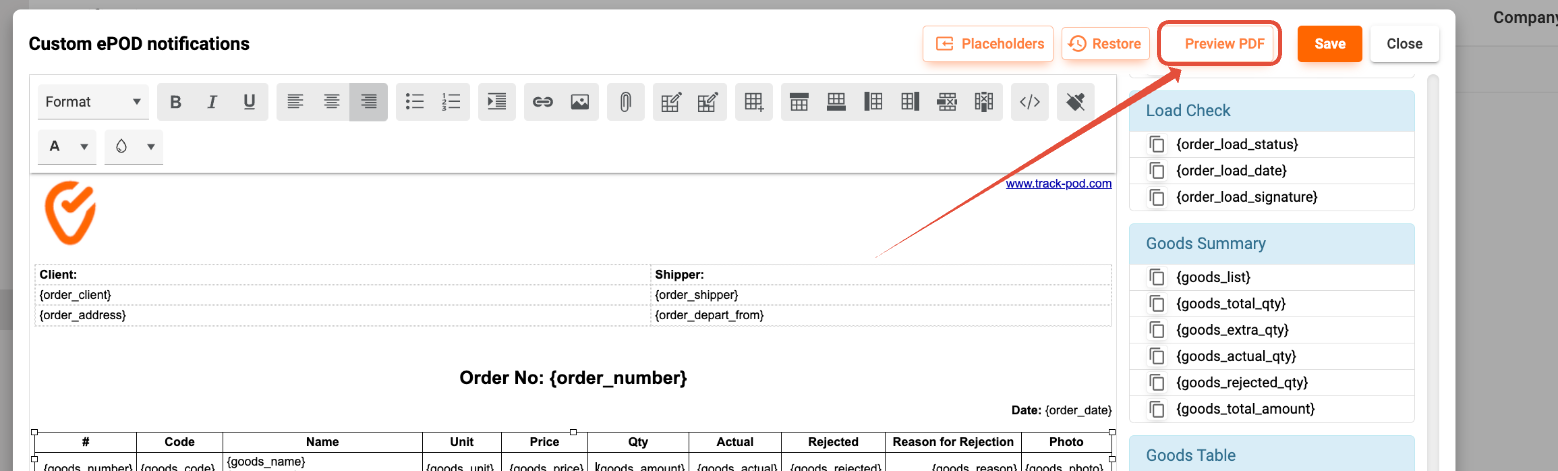Click the {order_depart_from} cell
The width and height of the screenshot is (1558, 471).
pyautogui.click(x=881, y=315)
